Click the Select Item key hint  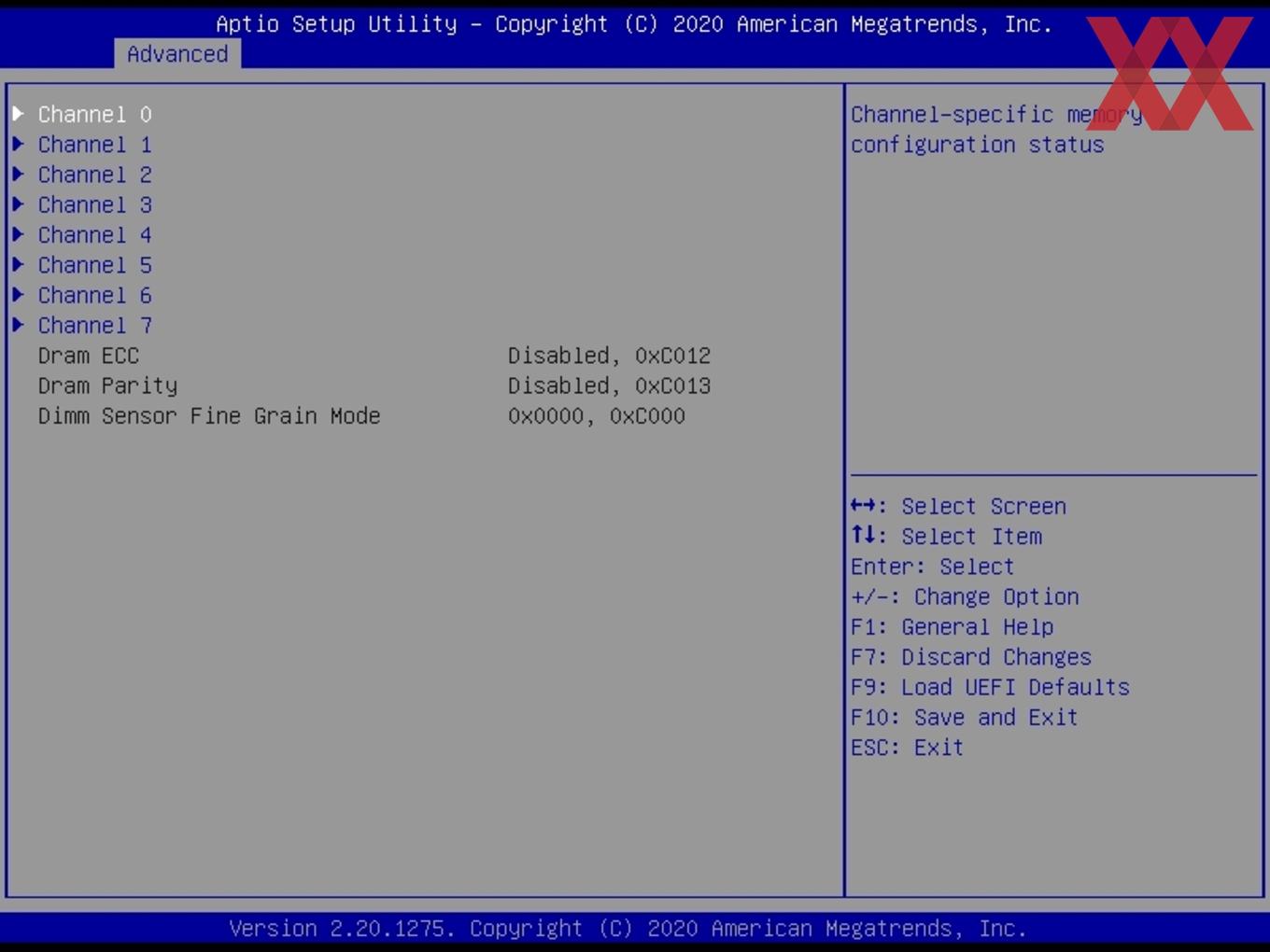tap(947, 536)
